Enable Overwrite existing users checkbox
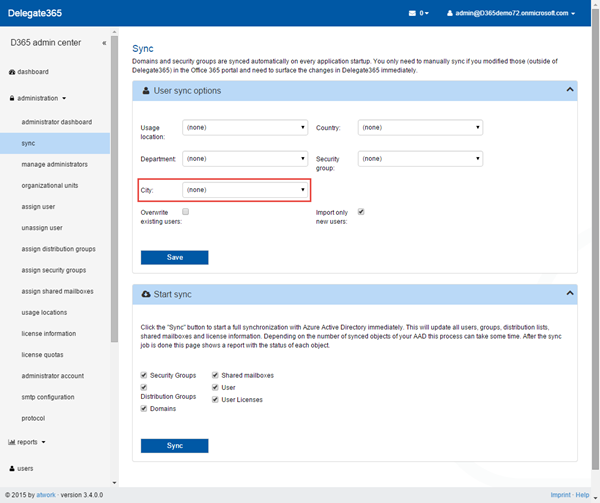Screen dimensions: 600x503 click(x=186, y=212)
